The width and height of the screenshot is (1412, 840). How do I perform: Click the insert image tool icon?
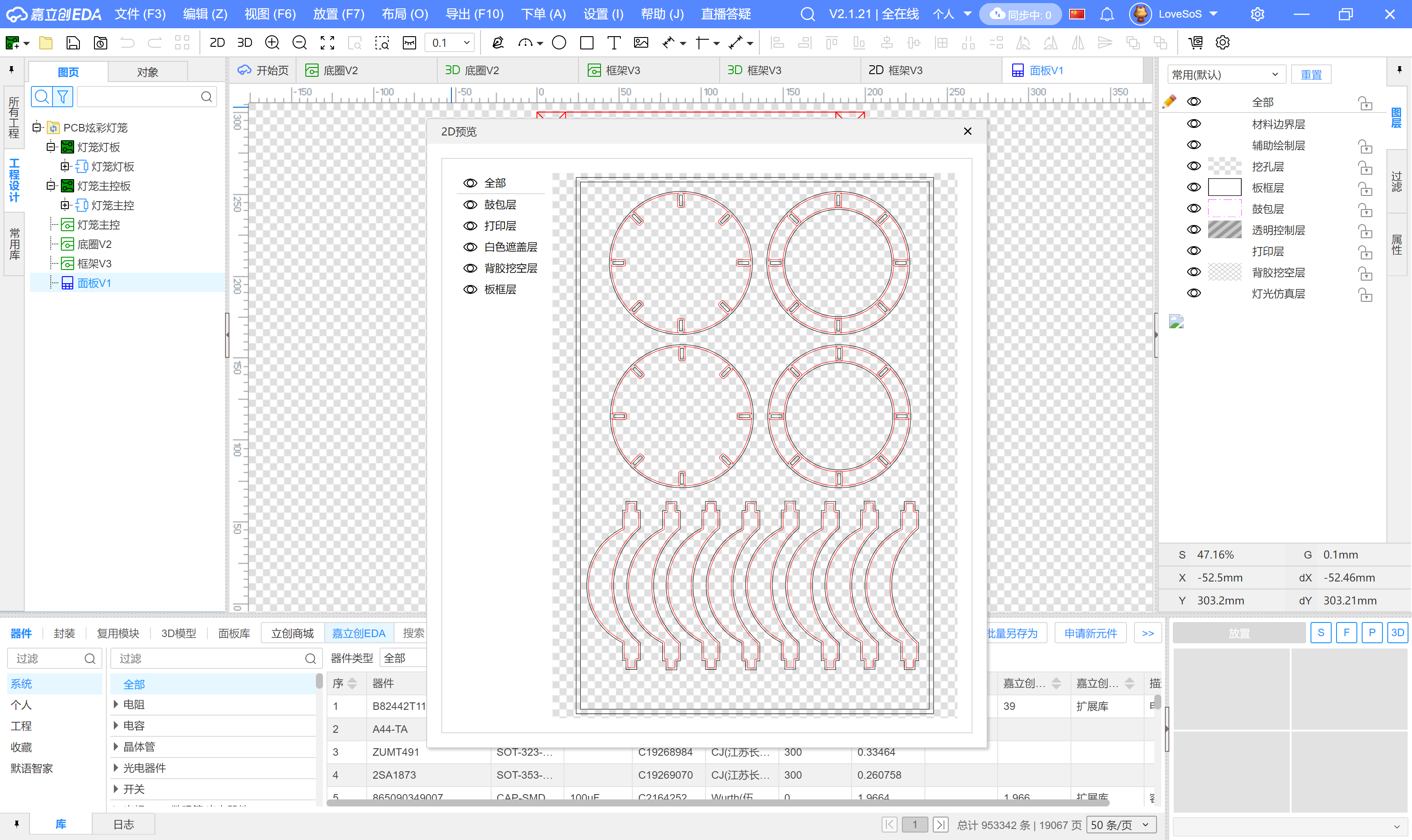641,42
